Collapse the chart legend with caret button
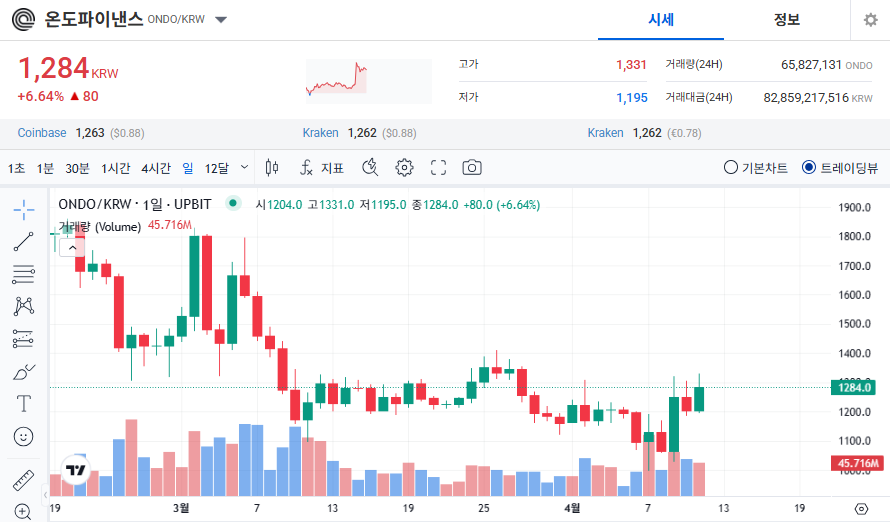The height and width of the screenshot is (522, 890). click(72, 248)
